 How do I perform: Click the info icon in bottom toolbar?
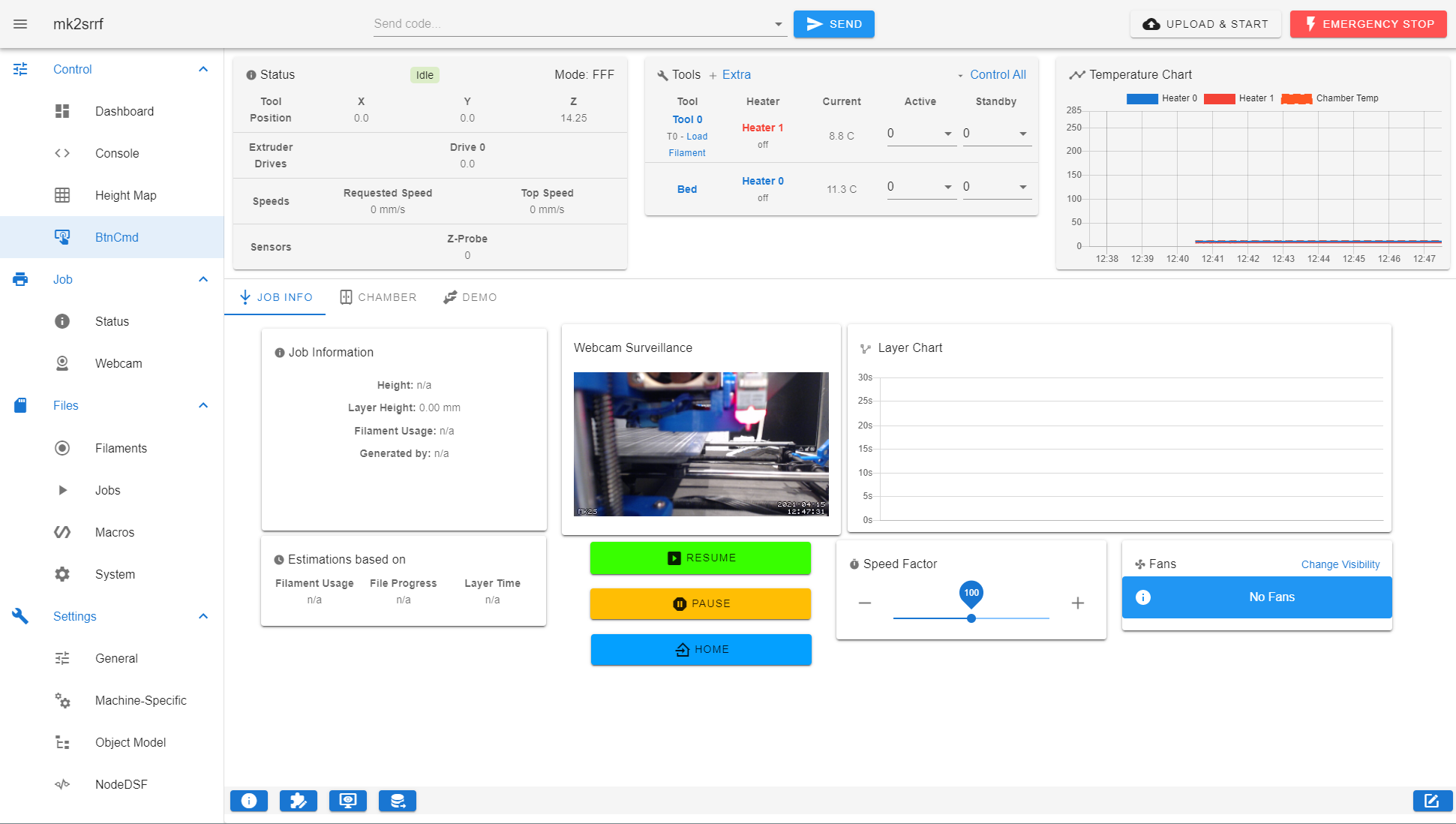pos(249,801)
